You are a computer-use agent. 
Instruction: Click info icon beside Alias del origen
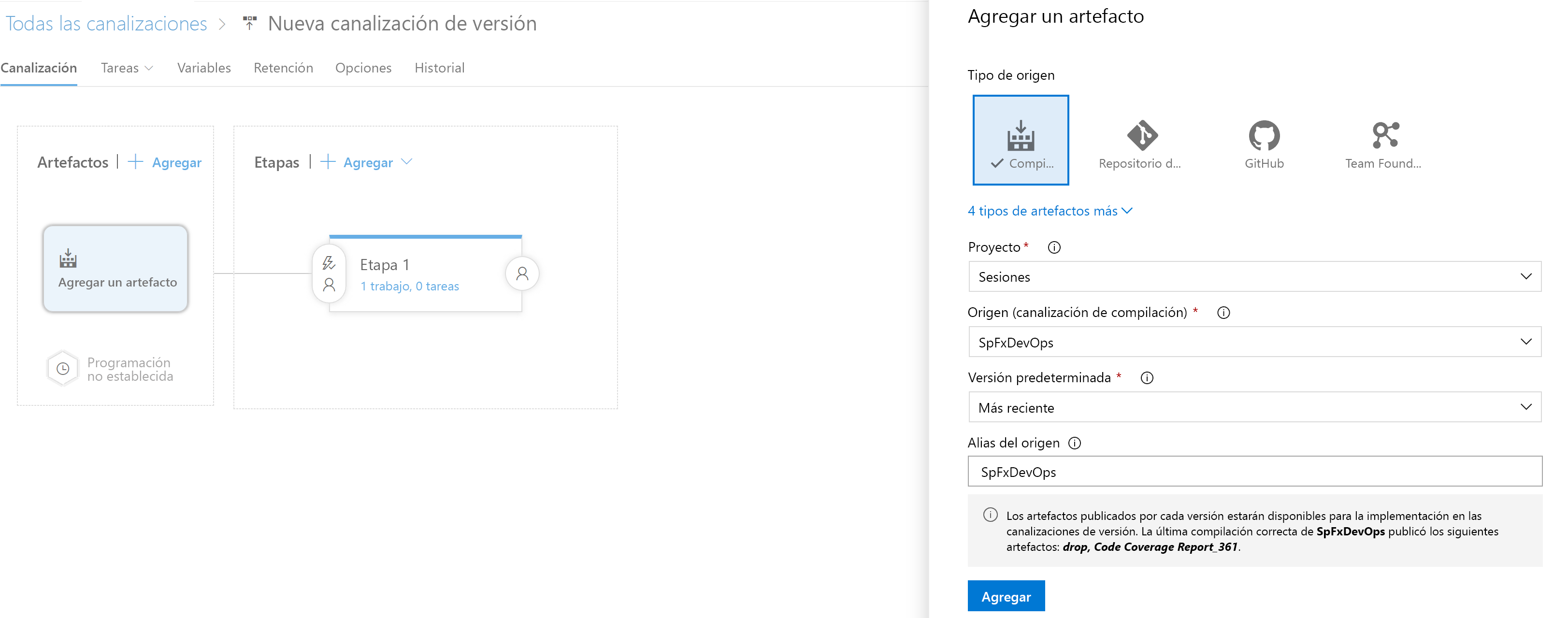1074,443
